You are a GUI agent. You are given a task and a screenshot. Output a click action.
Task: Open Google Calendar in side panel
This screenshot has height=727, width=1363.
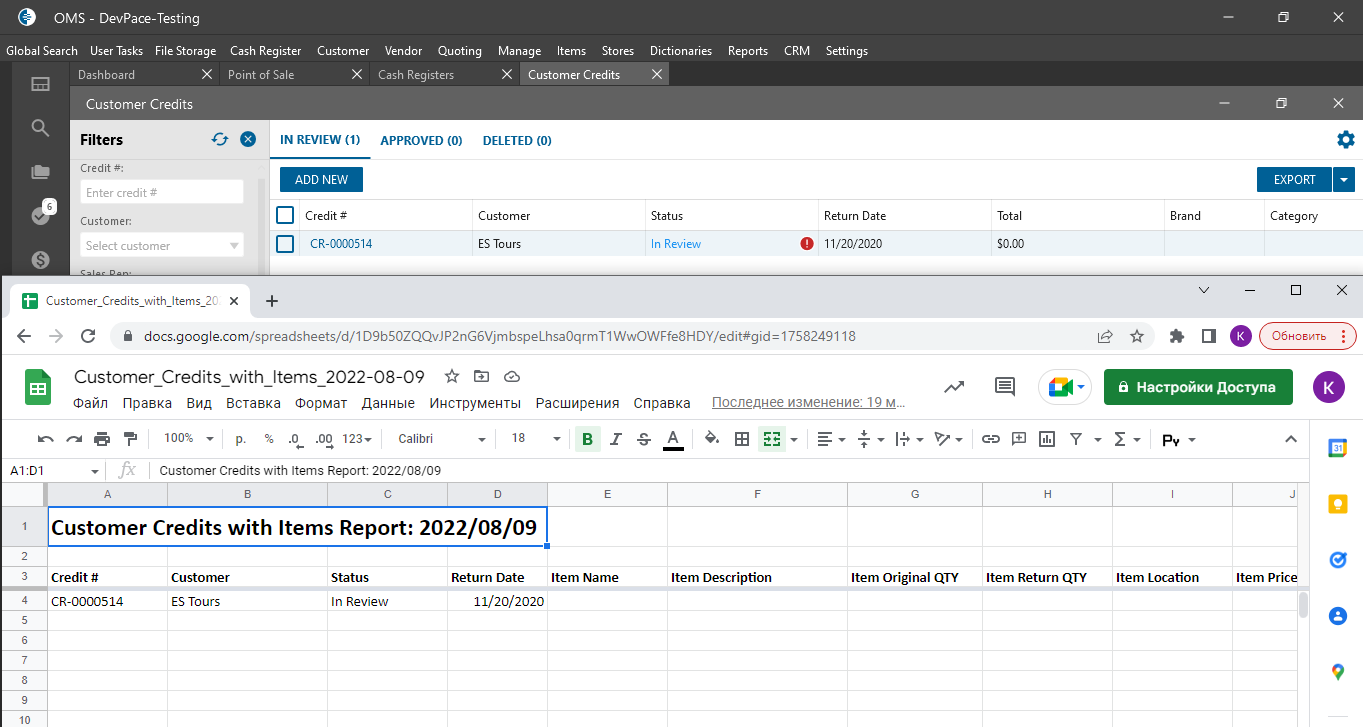click(x=1337, y=449)
